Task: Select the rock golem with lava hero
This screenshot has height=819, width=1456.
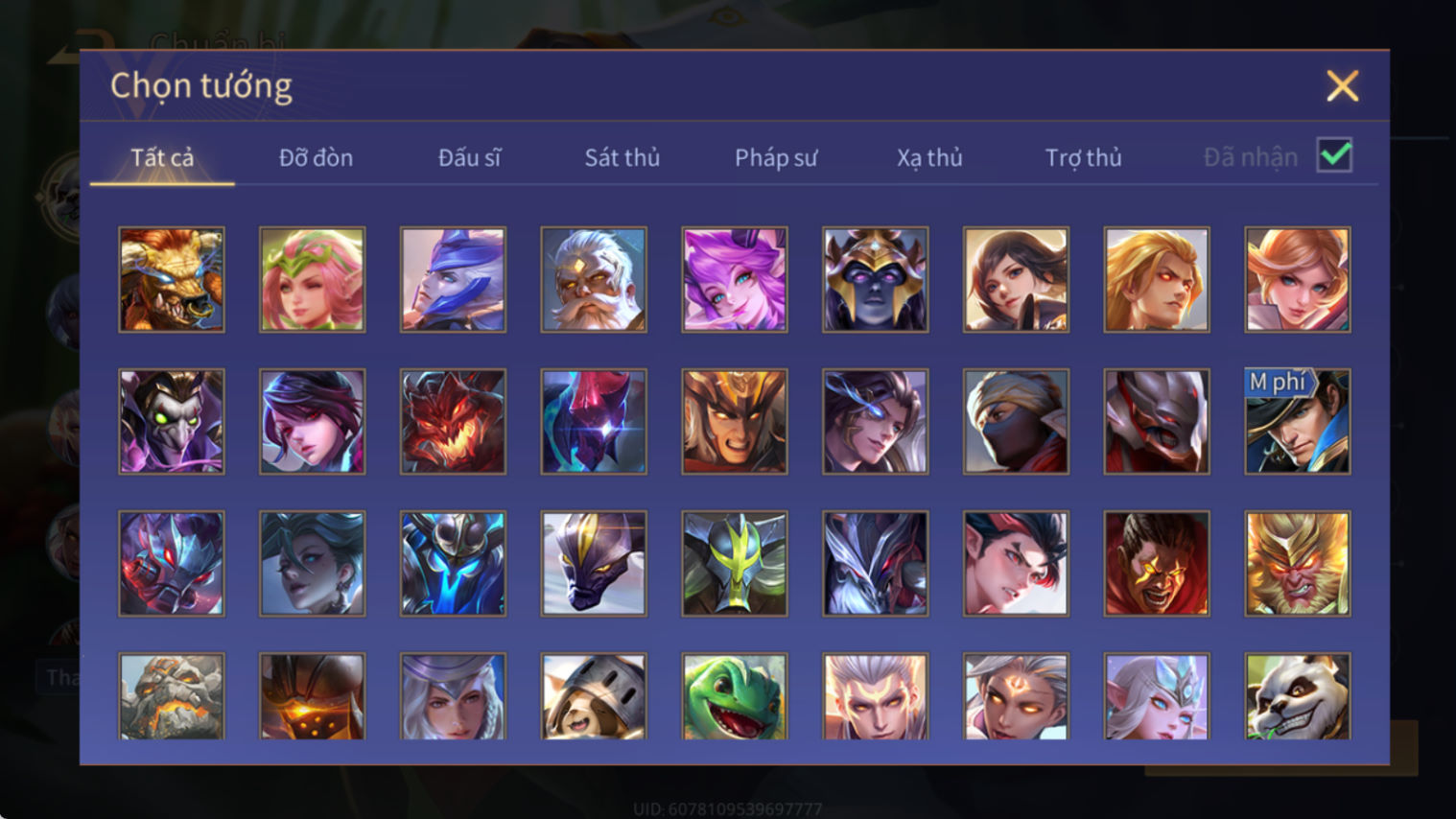Action: click(172, 697)
